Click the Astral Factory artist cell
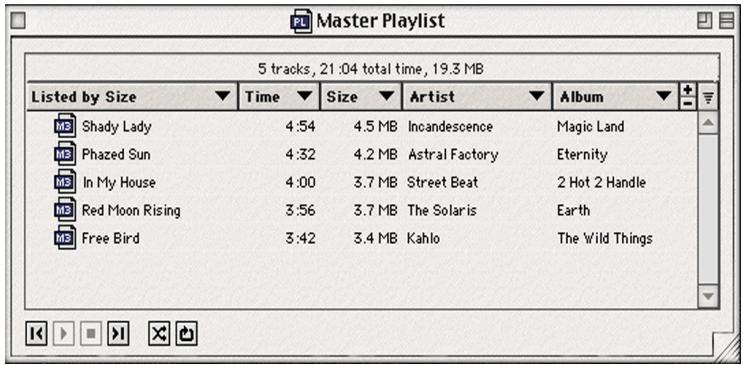 [x=453, y=155]
